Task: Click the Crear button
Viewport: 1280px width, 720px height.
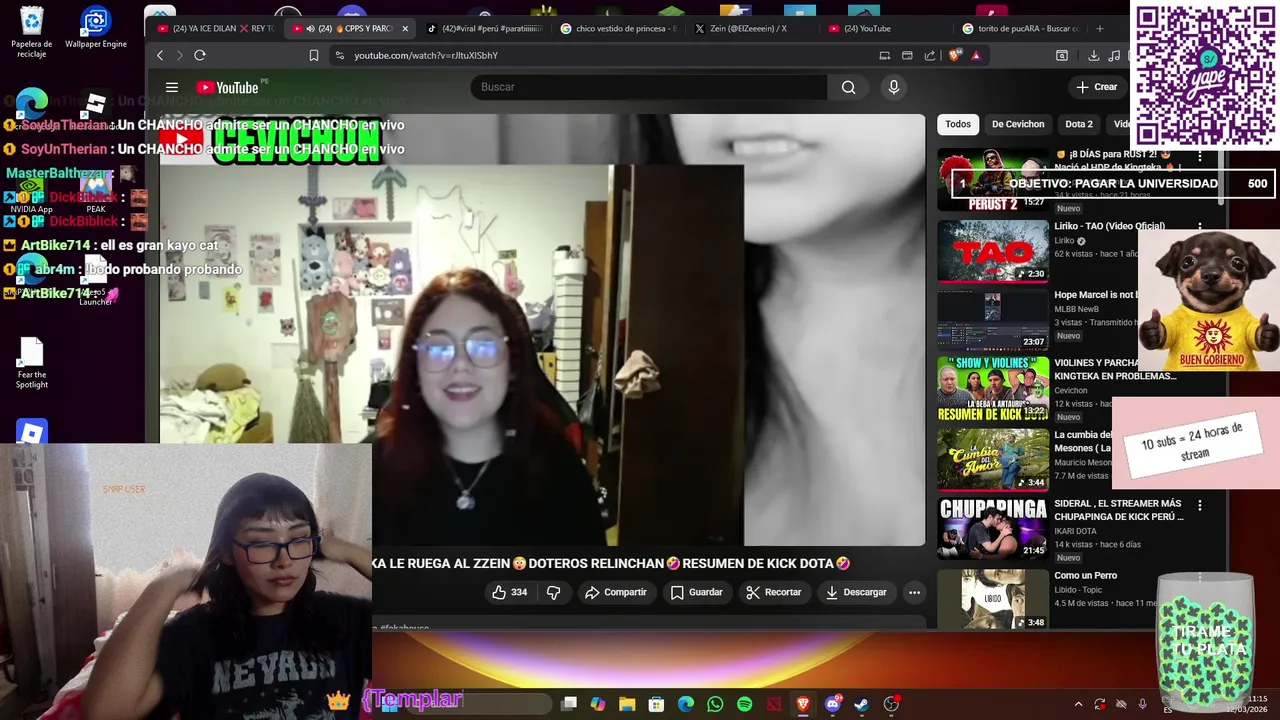Action: [1097, 87]
